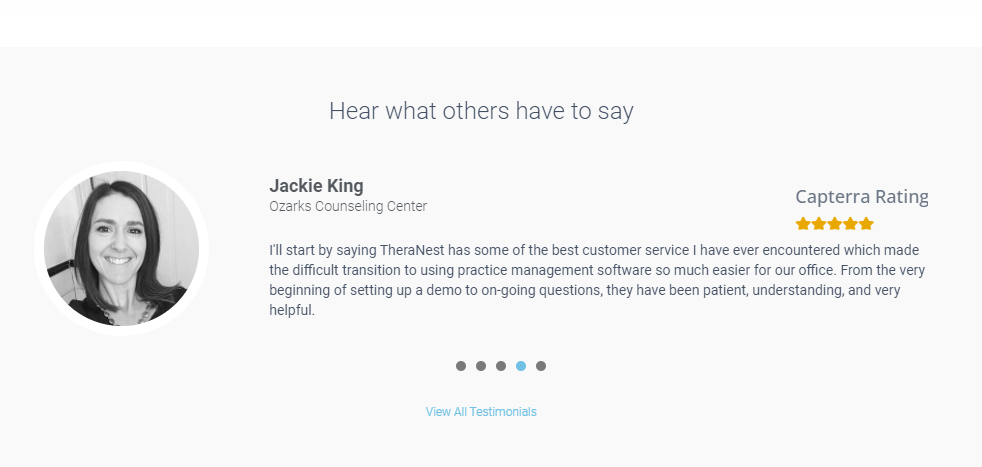
Task: Open the View All Testimonials link
Action: (481, 412)
